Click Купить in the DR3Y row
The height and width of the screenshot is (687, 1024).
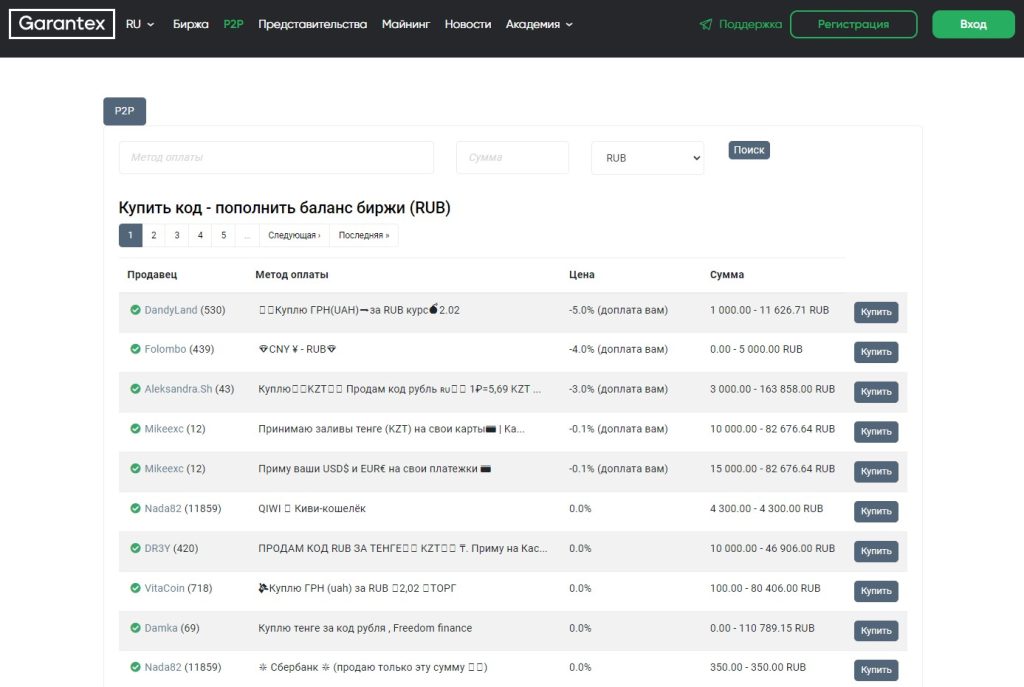pos(876,551)
